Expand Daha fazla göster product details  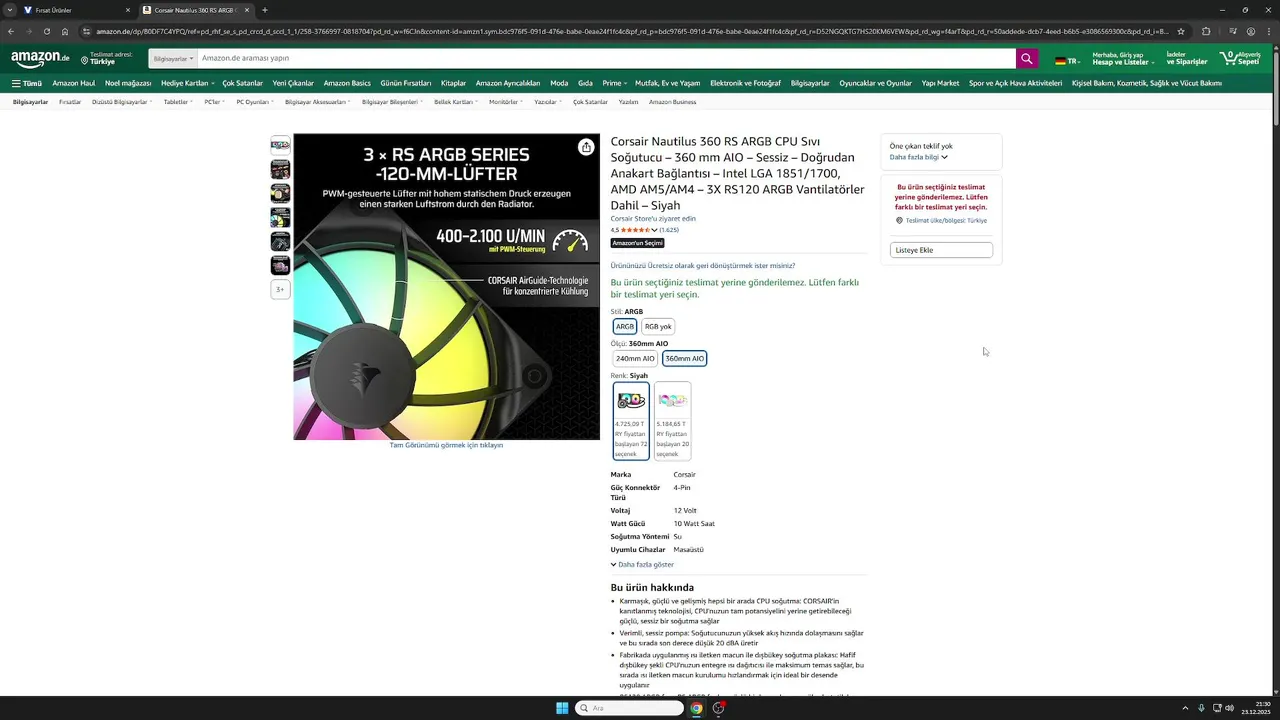[642, 564]
